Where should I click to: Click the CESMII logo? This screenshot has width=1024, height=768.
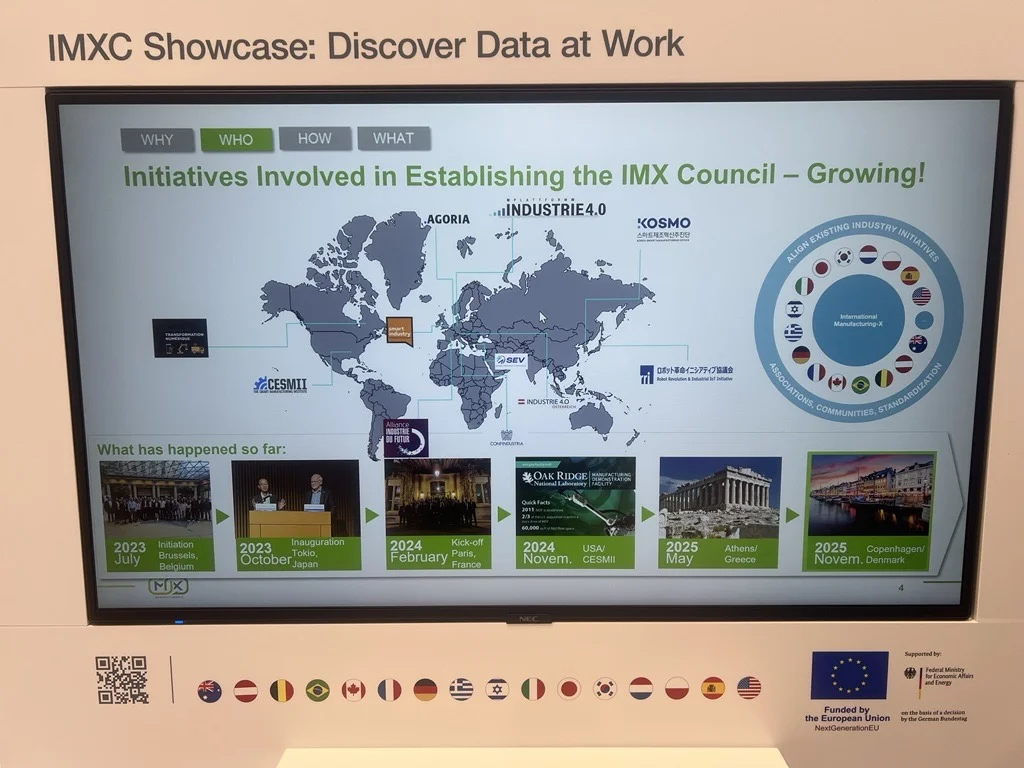[x=280, y=385]
